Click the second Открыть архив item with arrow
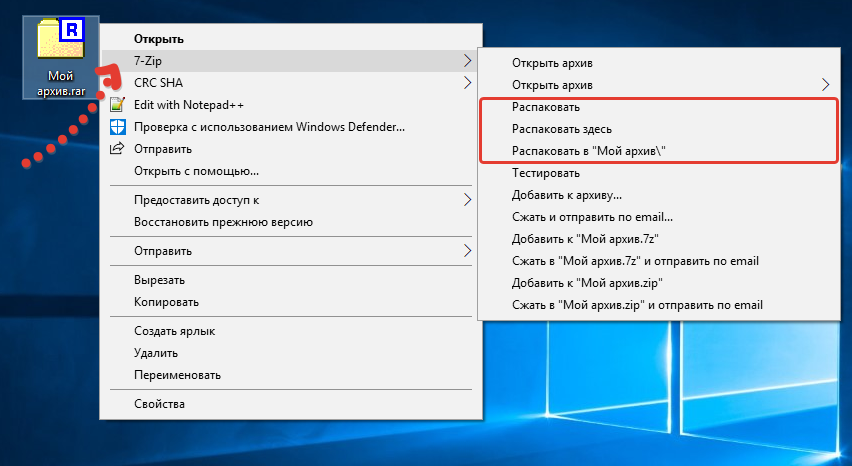Image resolution: width=852 pixels, height=466 pixels. [659, 85]
